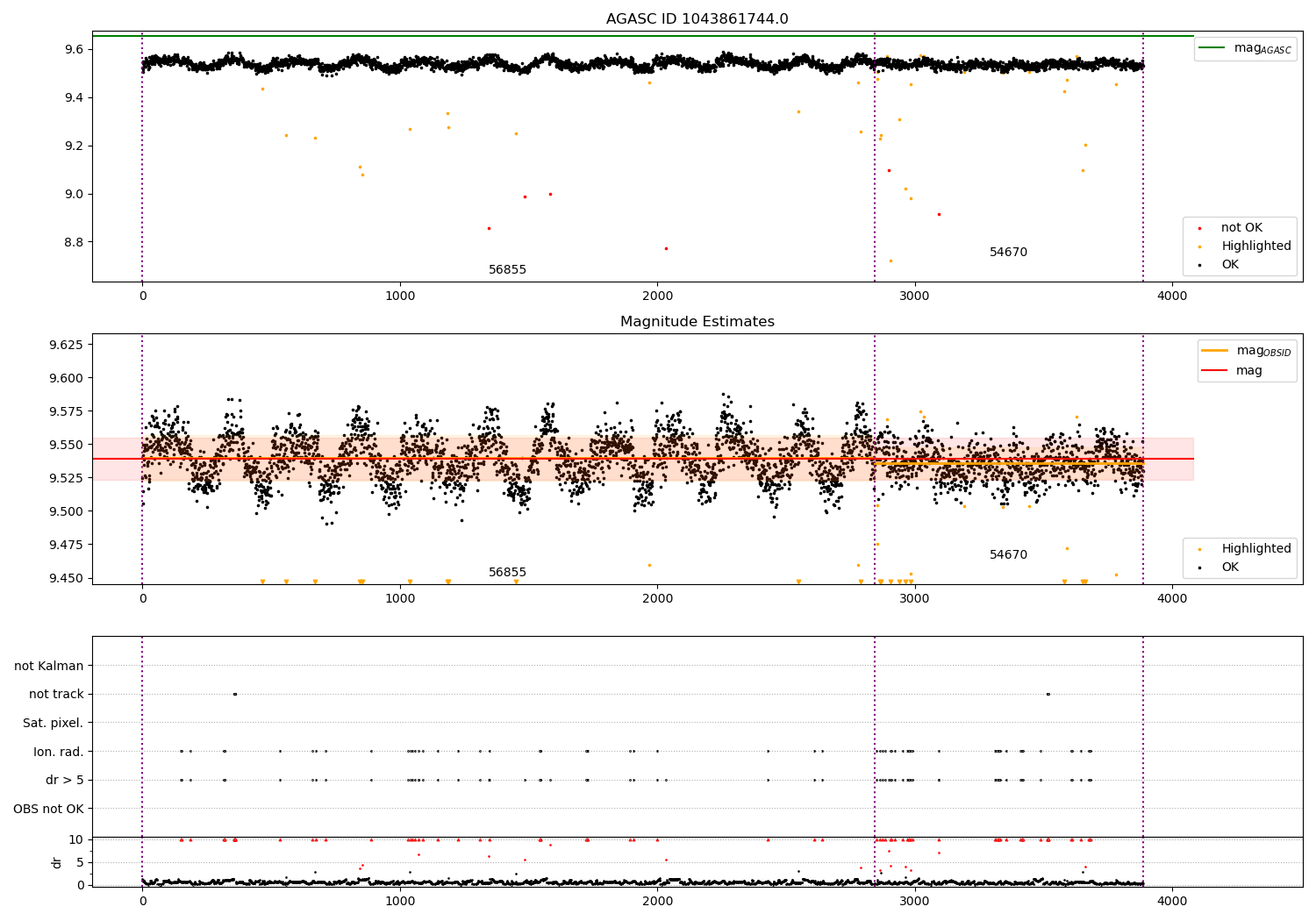Click the "OBS not OK" y-axis label

coord(48,810)
